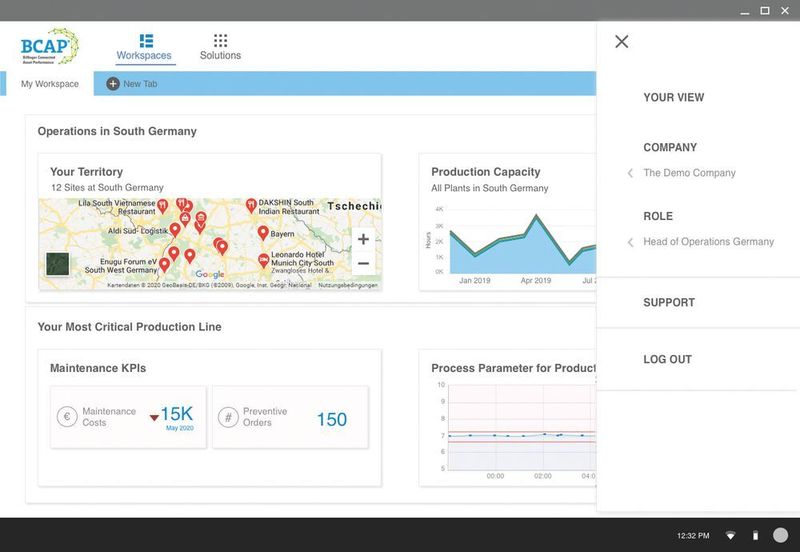Click the DAKSHIN South Indian Restaurant pin

tap(251, 206)
